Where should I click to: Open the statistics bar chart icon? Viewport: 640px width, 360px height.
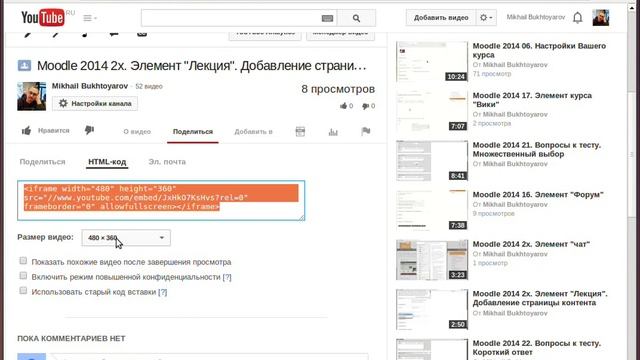(x=333, y=131)
